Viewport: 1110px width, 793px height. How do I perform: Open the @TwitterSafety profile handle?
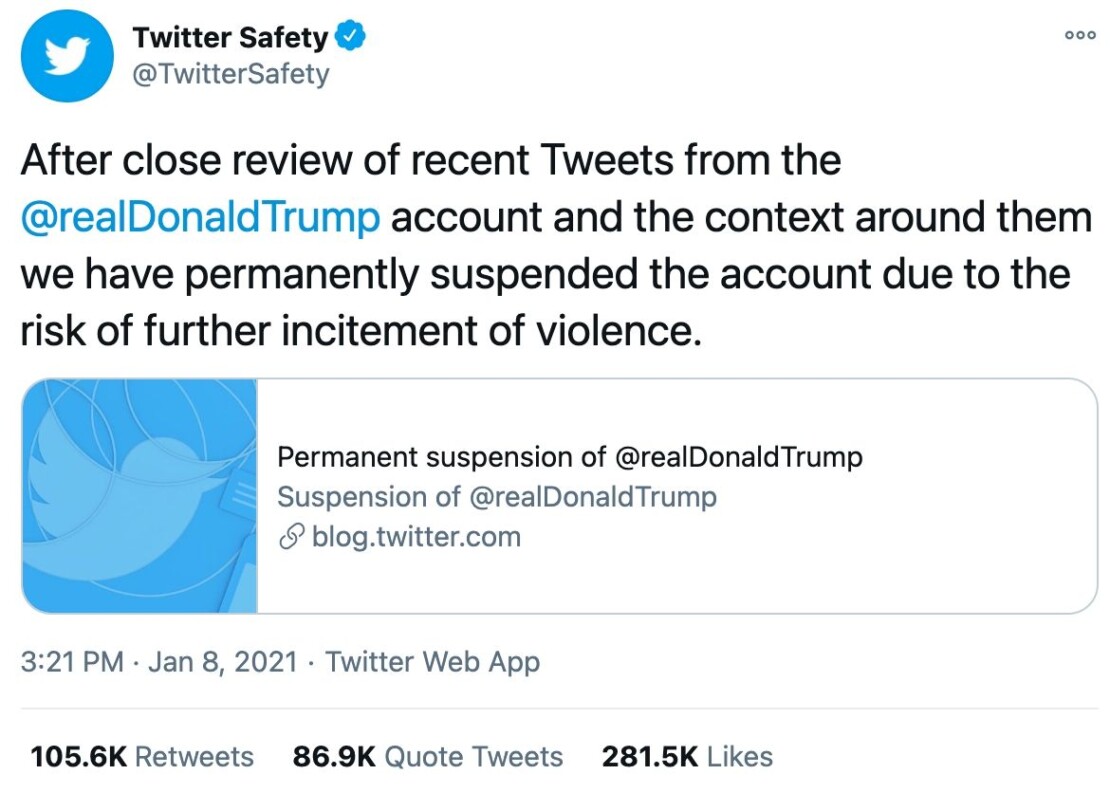(x=230, y=72)
